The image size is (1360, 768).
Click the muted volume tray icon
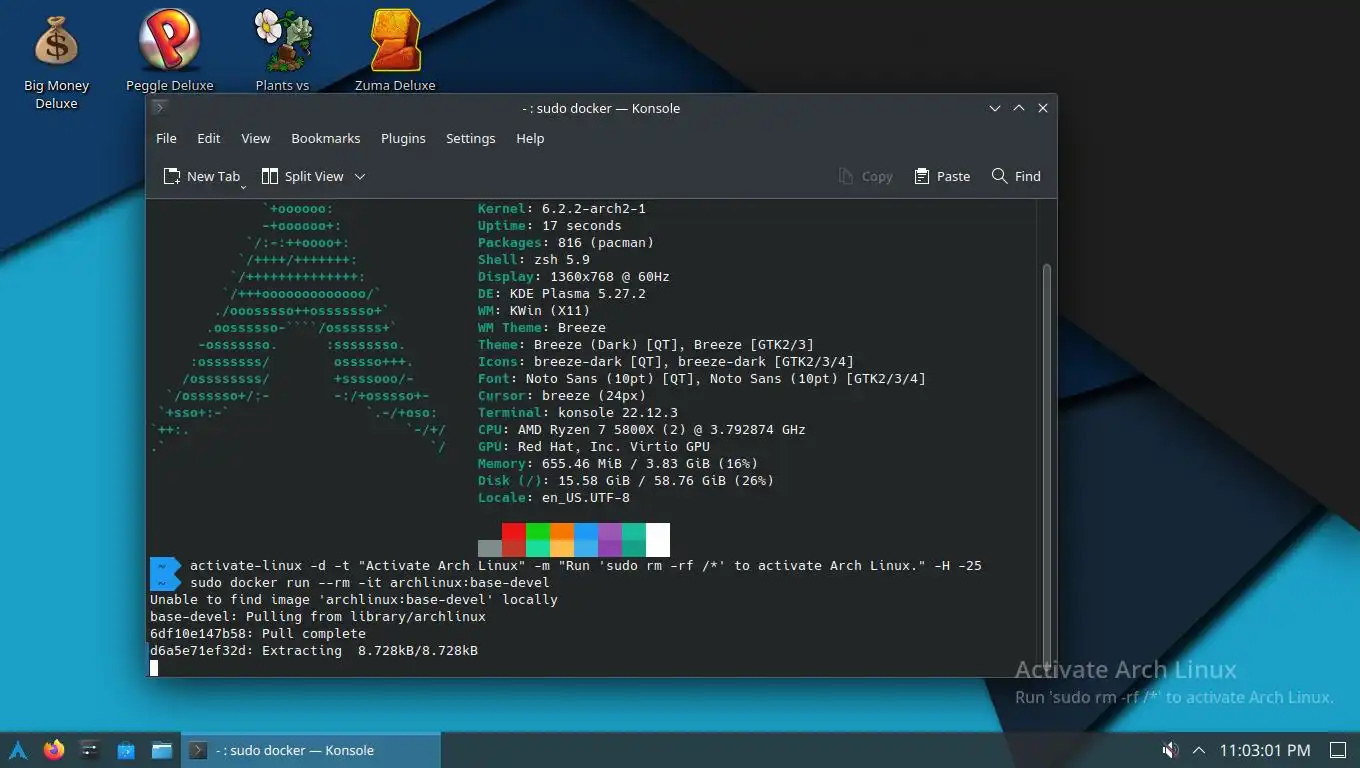(1170, 750)
